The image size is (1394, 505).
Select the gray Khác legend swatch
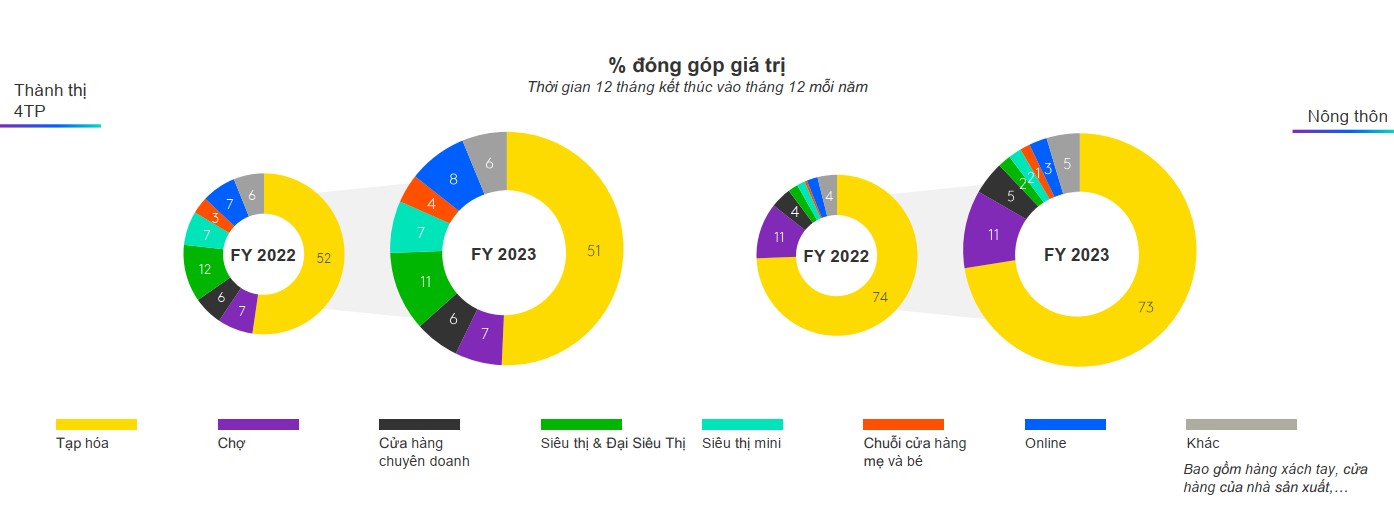(1241, 425)
